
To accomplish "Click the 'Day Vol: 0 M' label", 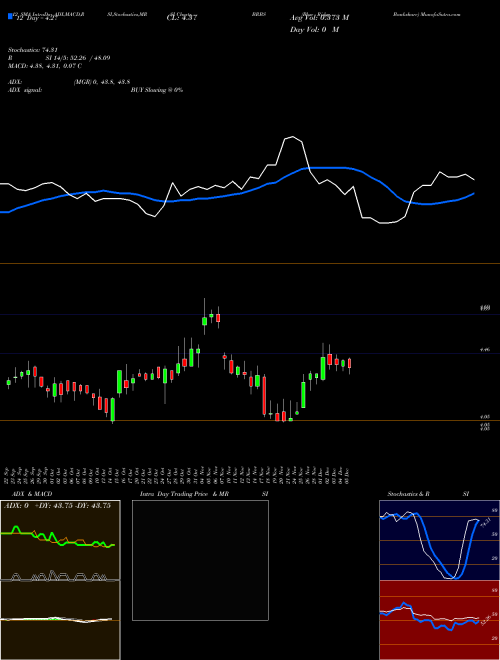I will (x=314, y=30).
